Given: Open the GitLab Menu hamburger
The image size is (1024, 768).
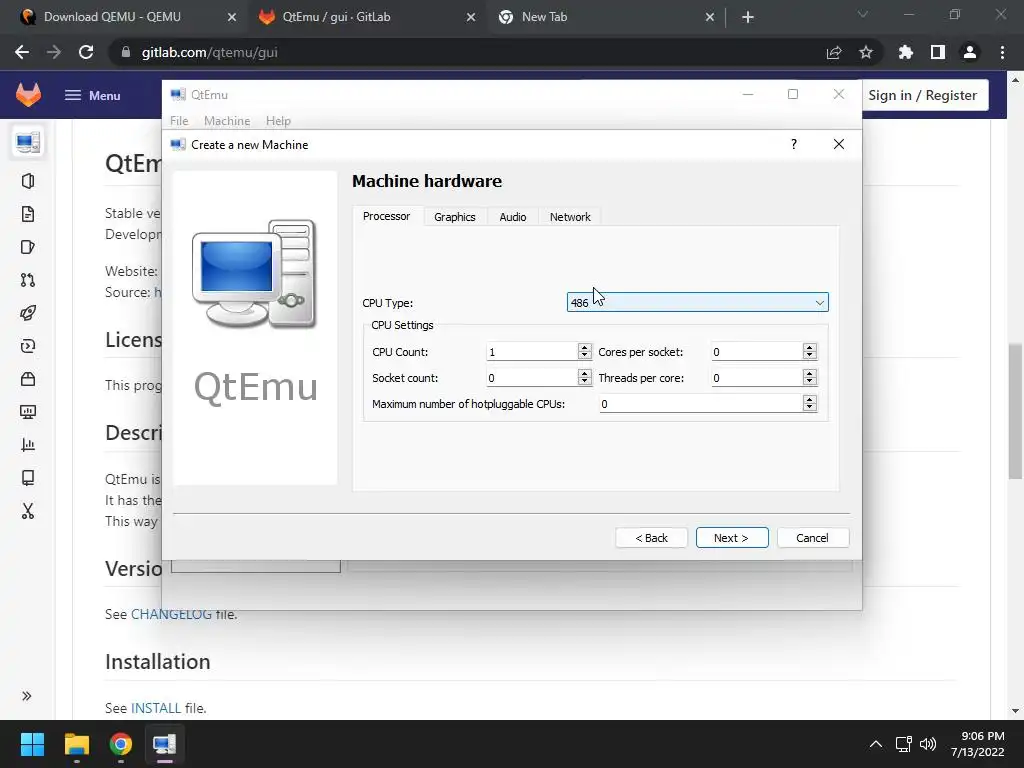Looking at the screenshot, I should tap(93, 95).
